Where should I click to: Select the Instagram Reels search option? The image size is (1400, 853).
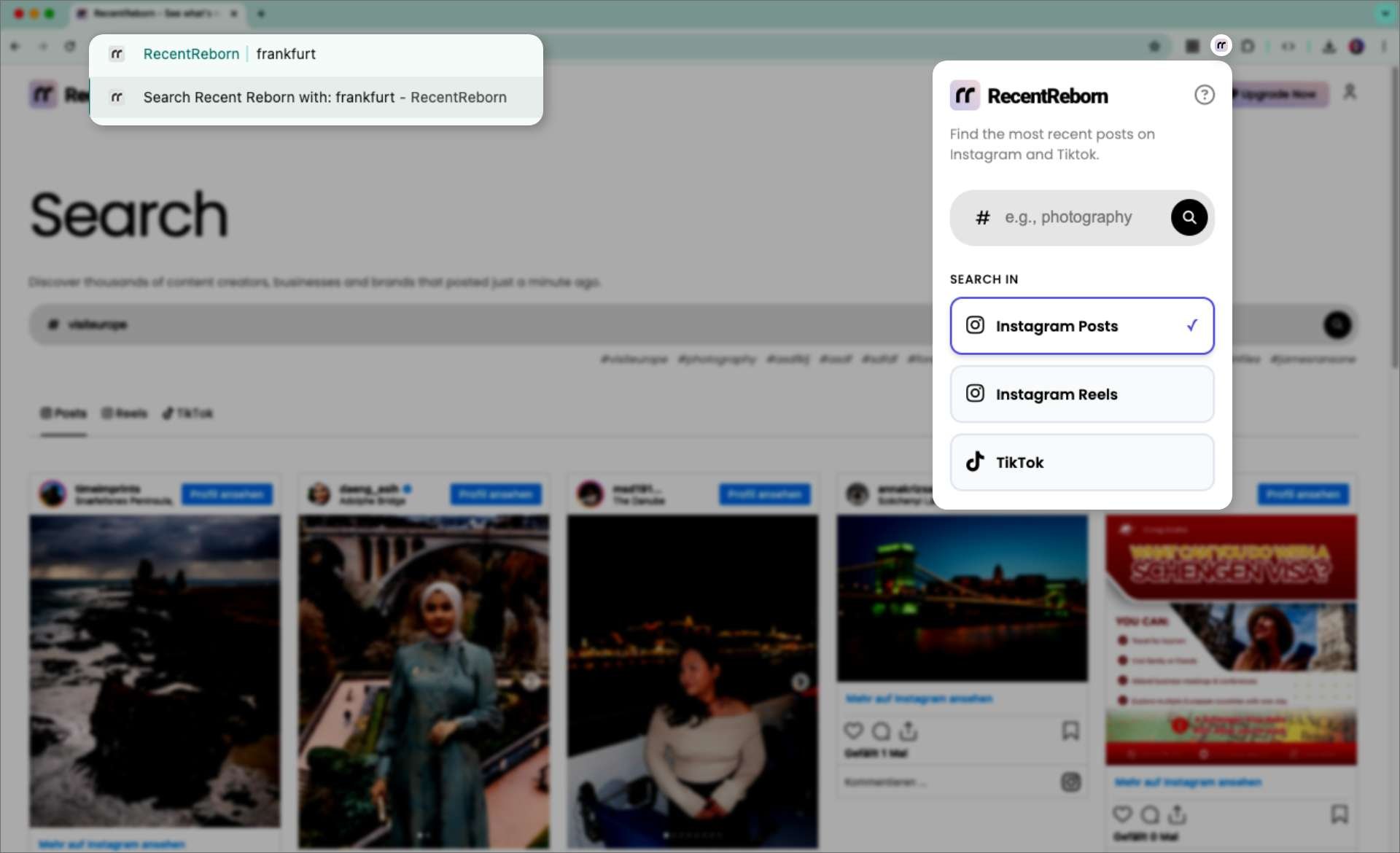coord(1081,394)
